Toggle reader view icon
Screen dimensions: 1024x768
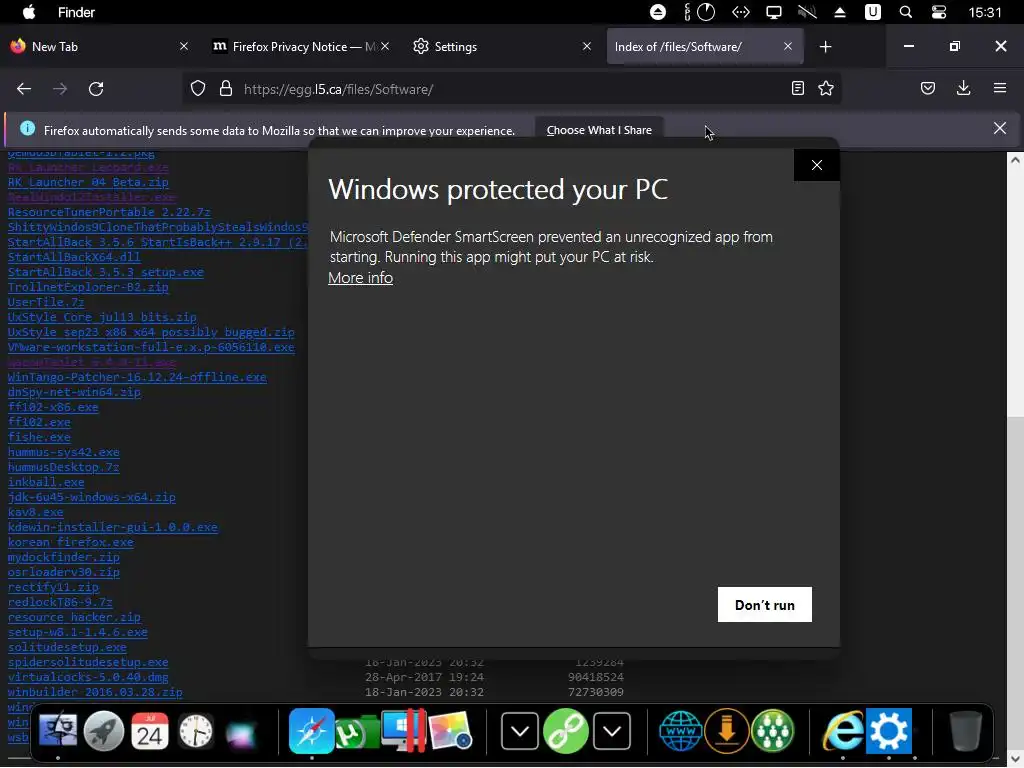click(797, 88)
